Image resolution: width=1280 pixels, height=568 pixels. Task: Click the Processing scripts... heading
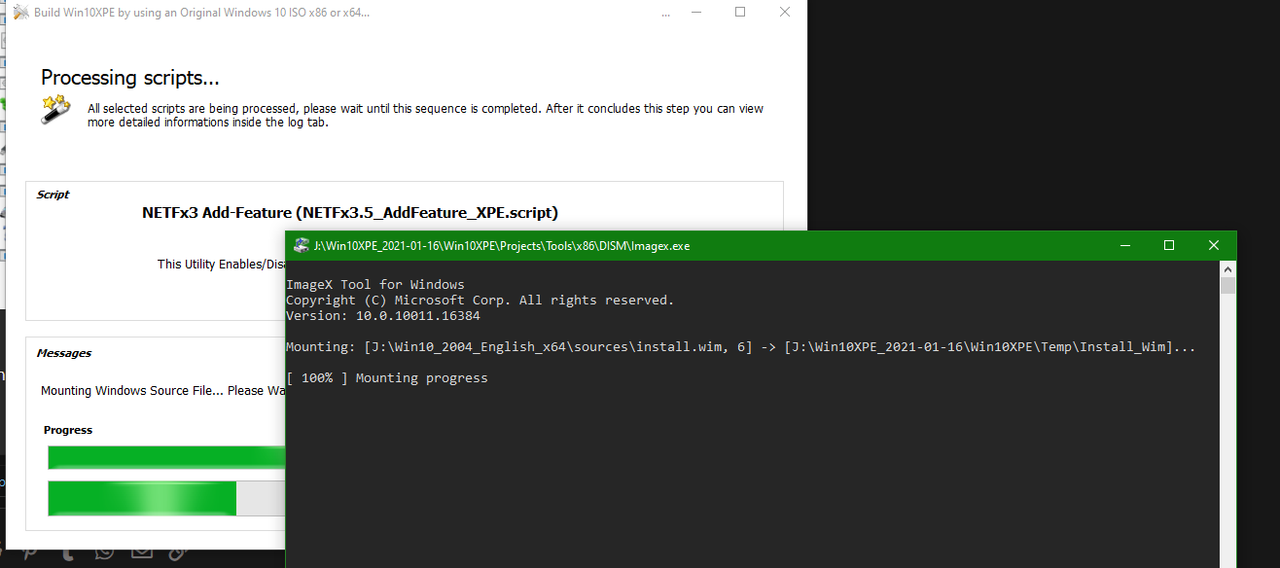[x=130, y=78]
